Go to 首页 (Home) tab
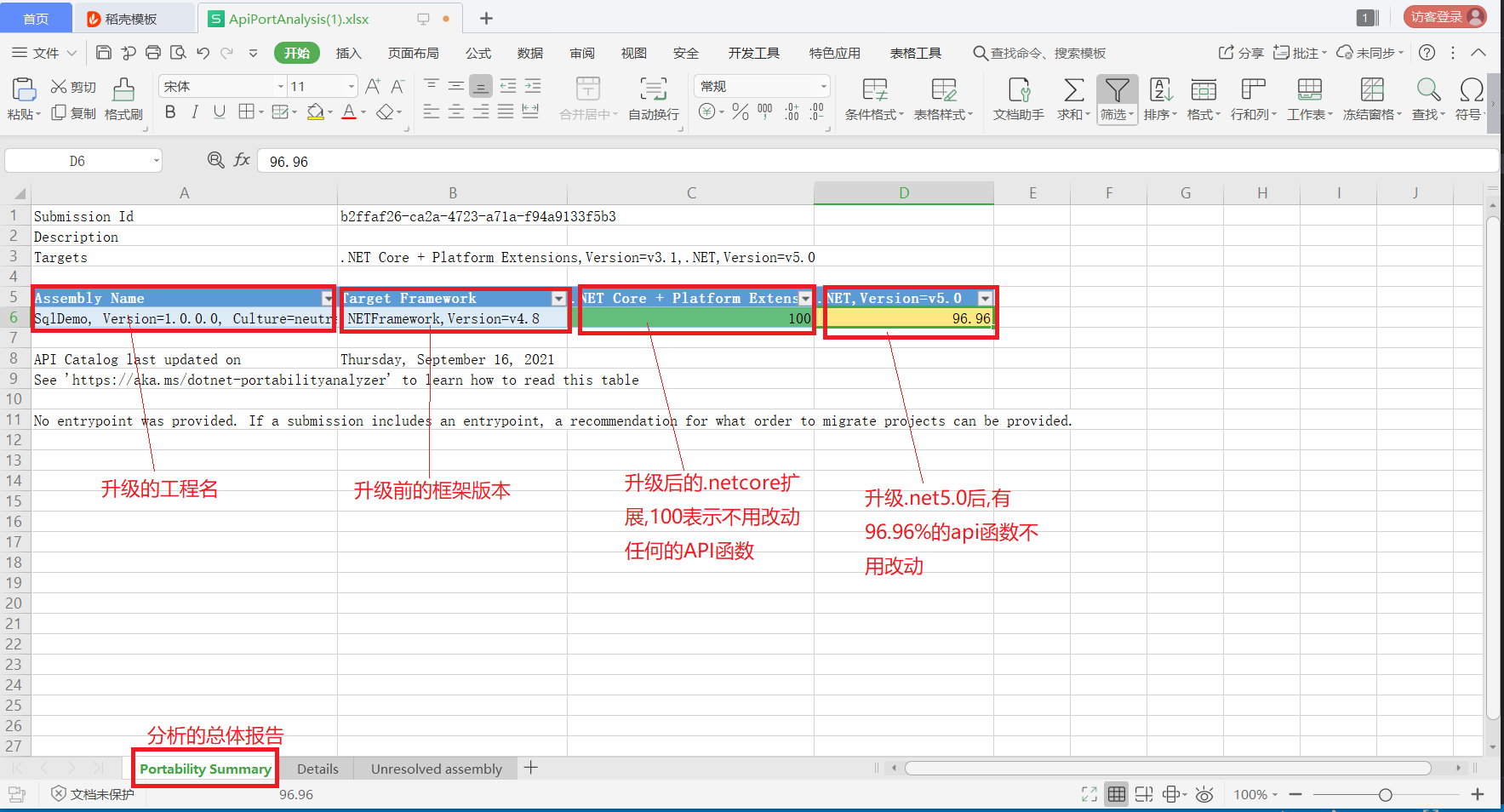 point(36,18)
